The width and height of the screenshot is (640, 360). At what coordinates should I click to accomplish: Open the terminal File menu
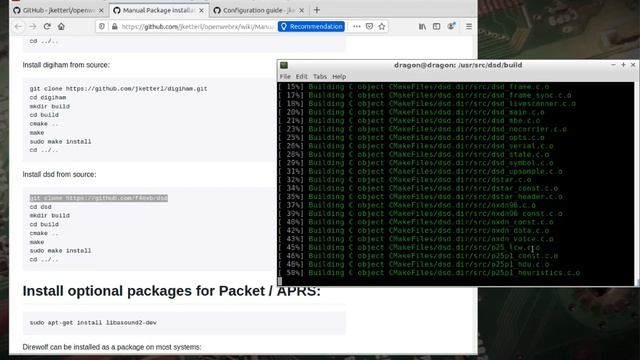[285, 77]
